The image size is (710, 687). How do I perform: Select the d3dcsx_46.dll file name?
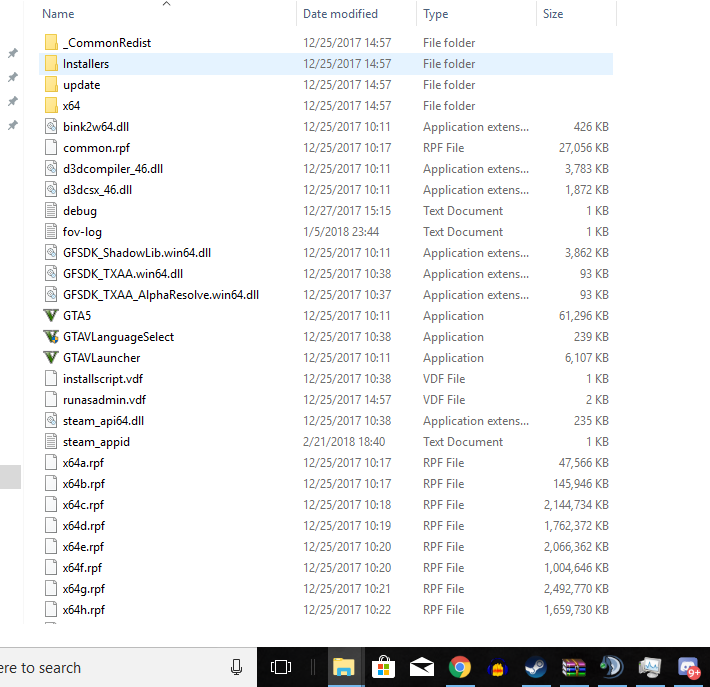(x=97, y=190)
